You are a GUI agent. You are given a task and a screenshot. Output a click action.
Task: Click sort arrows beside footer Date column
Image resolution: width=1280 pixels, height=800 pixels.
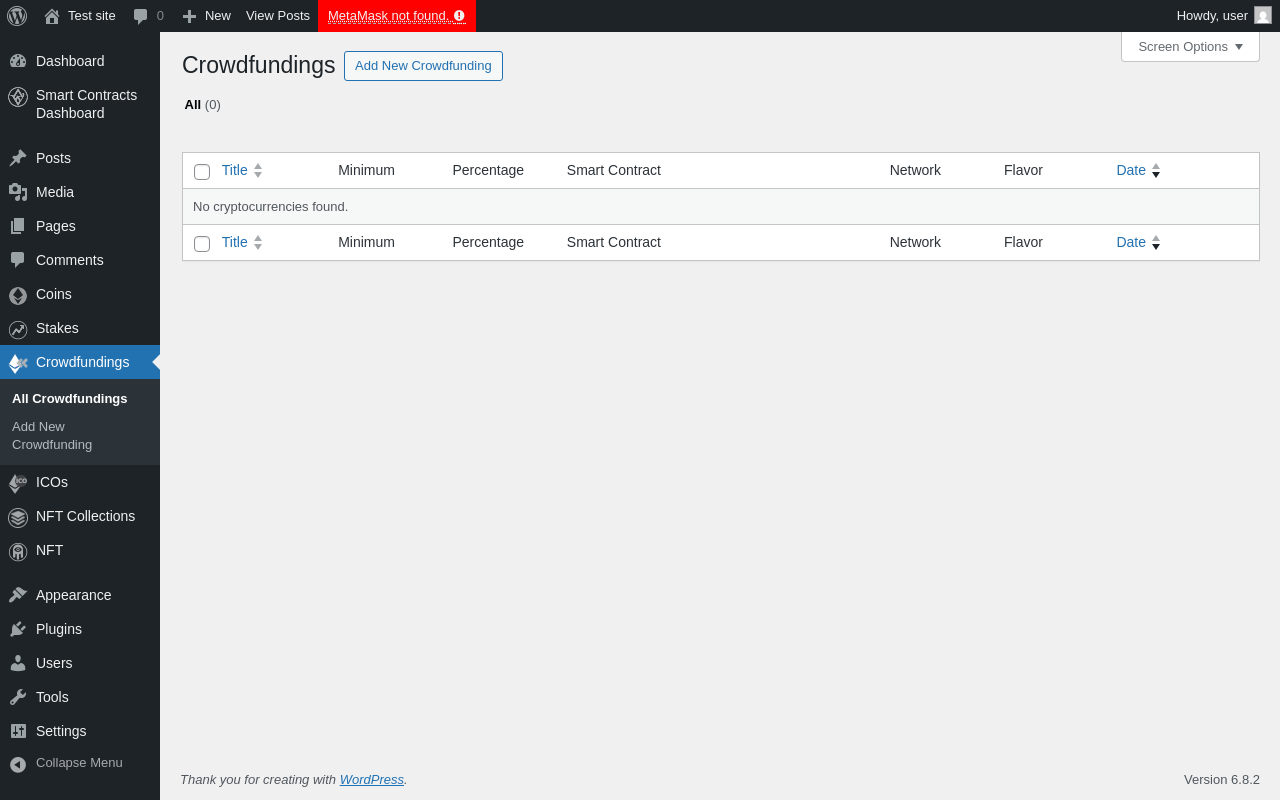pos(1156,243)
